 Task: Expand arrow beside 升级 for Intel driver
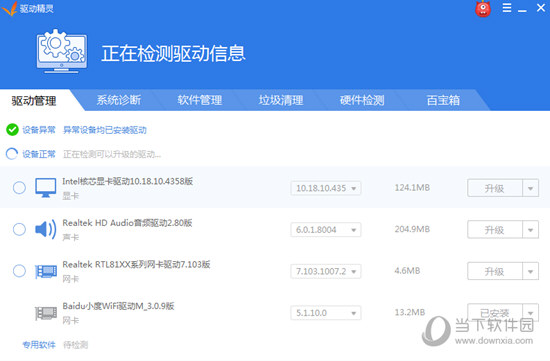530,188
